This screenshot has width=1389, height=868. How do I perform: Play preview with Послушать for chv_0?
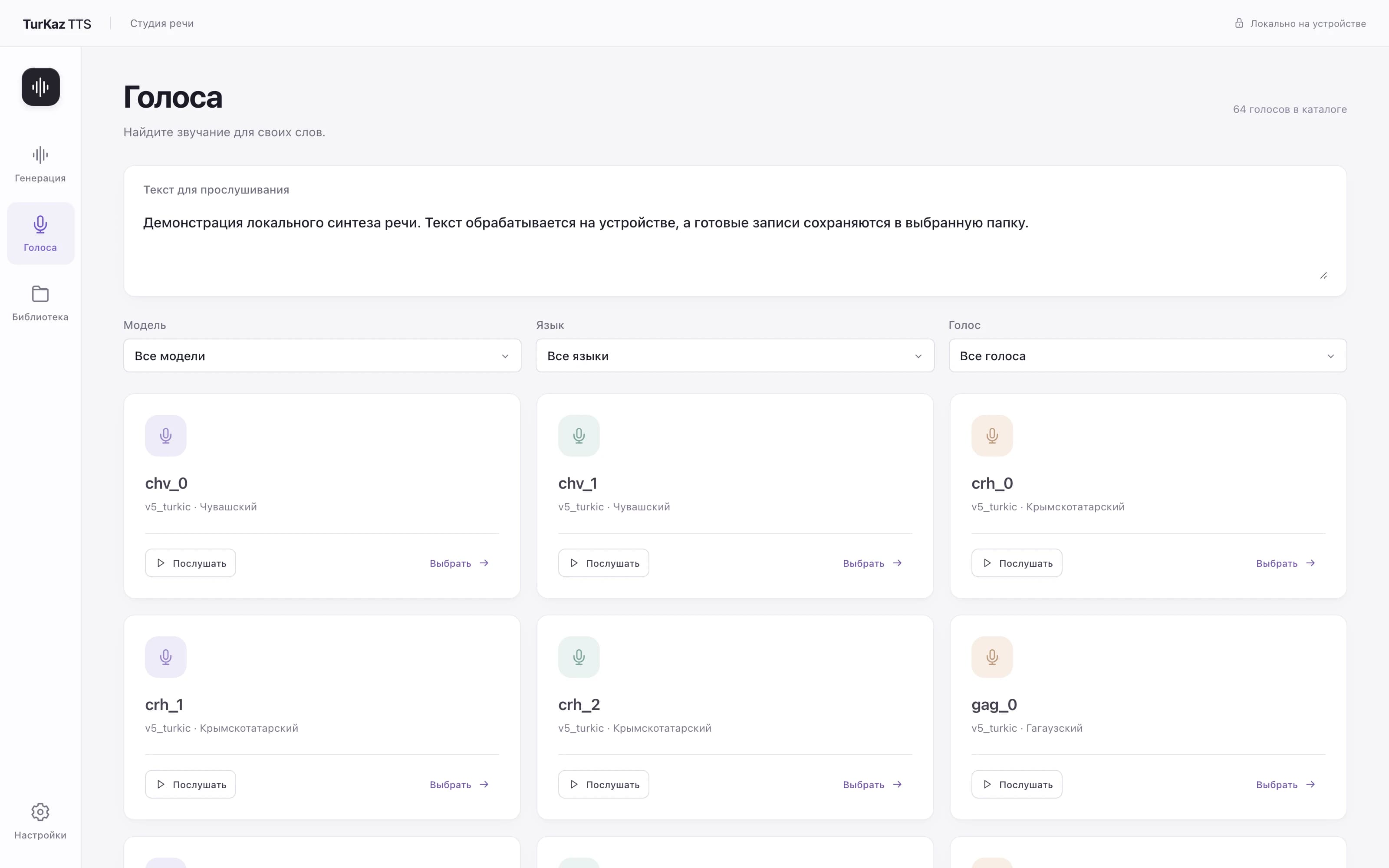point(191,563)
